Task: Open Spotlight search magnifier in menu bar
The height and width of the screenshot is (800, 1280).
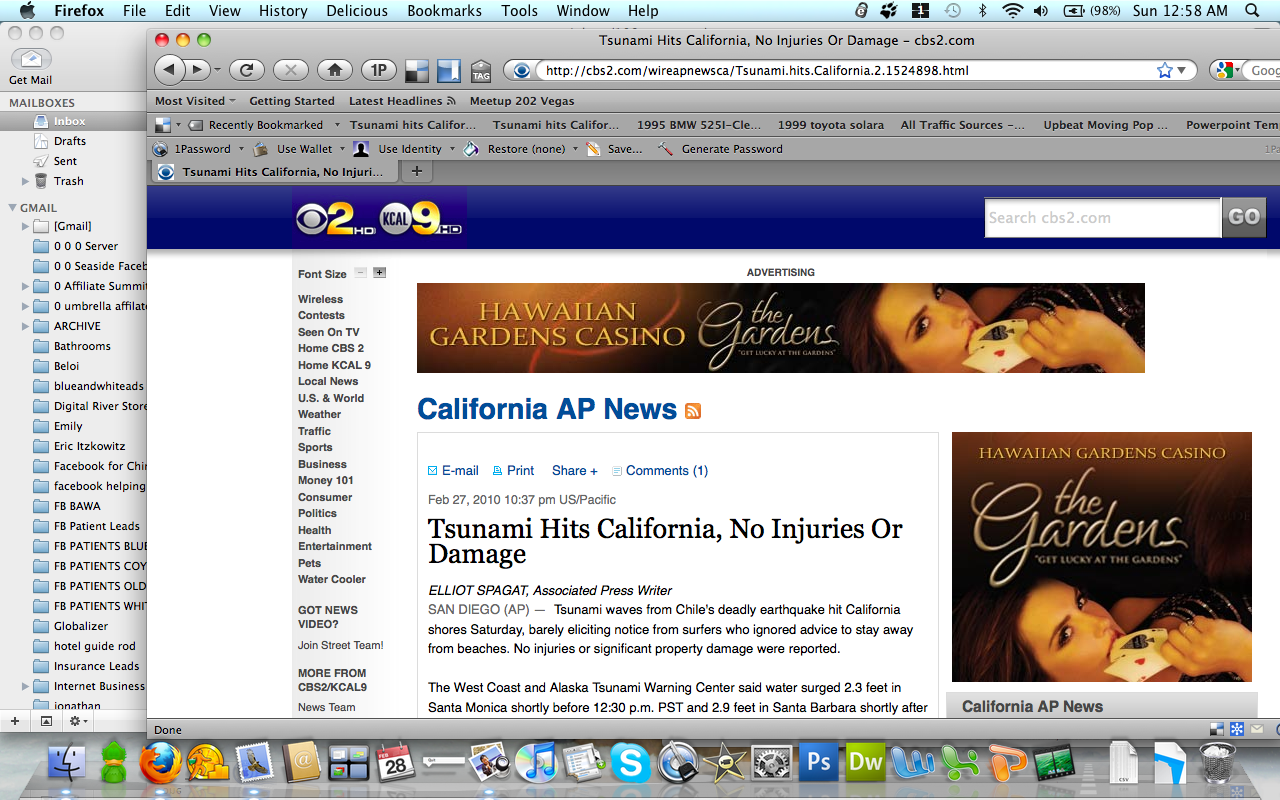Action: (1253, 11)
